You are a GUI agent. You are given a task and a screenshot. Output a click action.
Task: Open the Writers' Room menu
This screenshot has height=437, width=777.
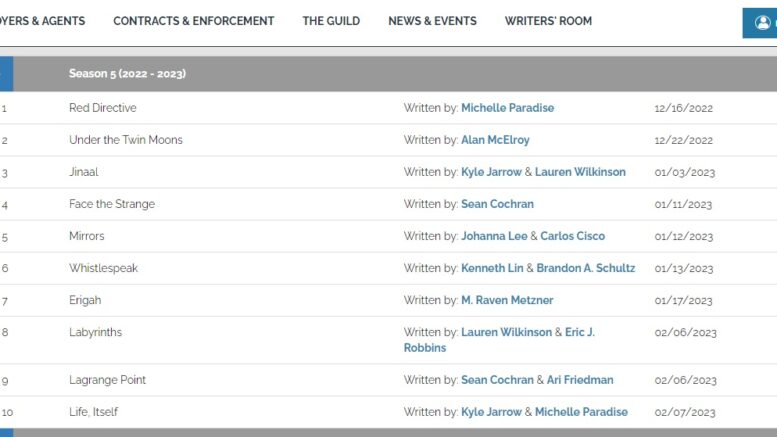pos(548,21)
